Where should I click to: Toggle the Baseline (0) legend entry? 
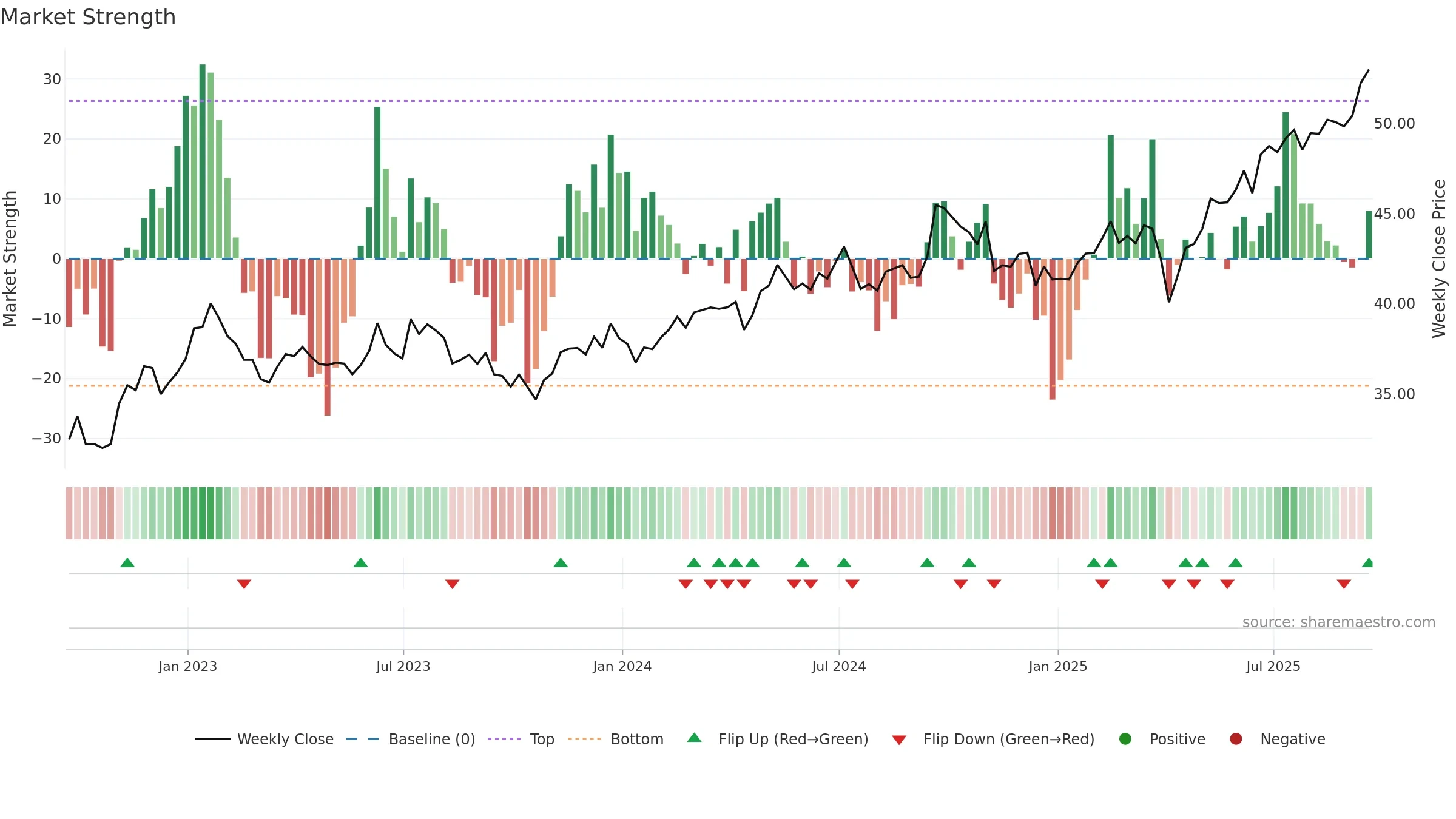coord(410,739)
